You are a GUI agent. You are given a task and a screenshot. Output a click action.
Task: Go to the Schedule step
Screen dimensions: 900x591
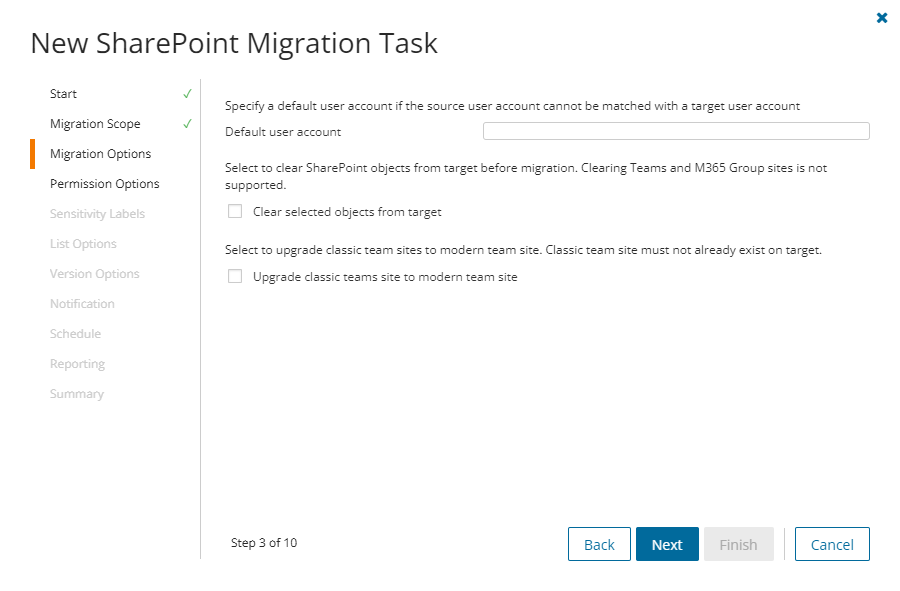click(x=76, y=334)
